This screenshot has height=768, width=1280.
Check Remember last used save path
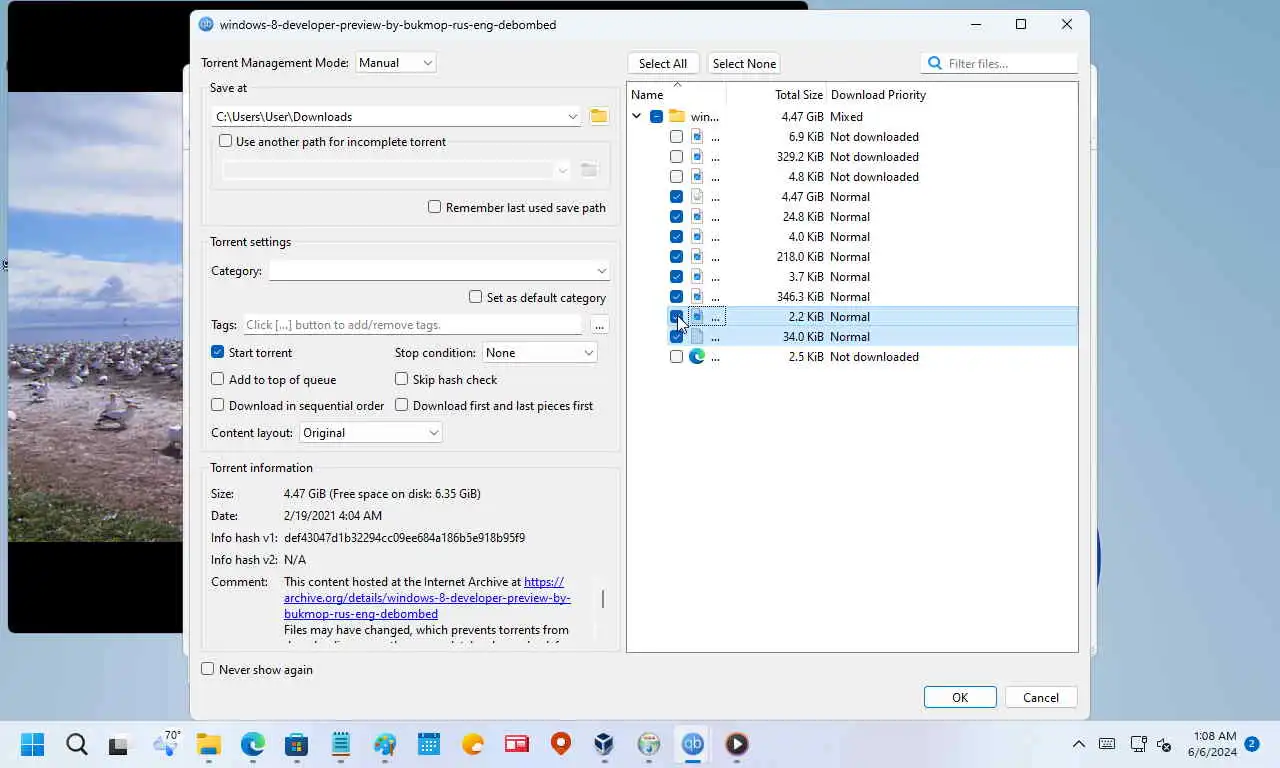[x=435, y=207]
